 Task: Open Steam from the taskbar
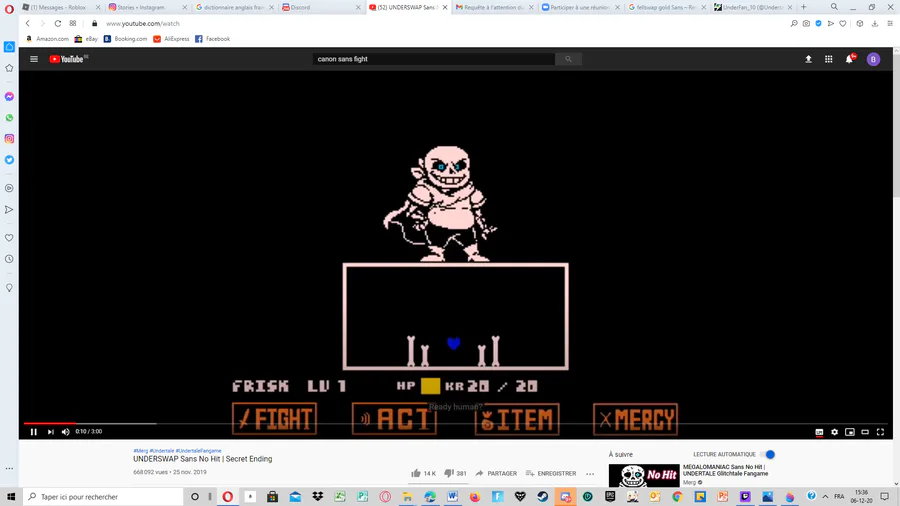point(542,496)
